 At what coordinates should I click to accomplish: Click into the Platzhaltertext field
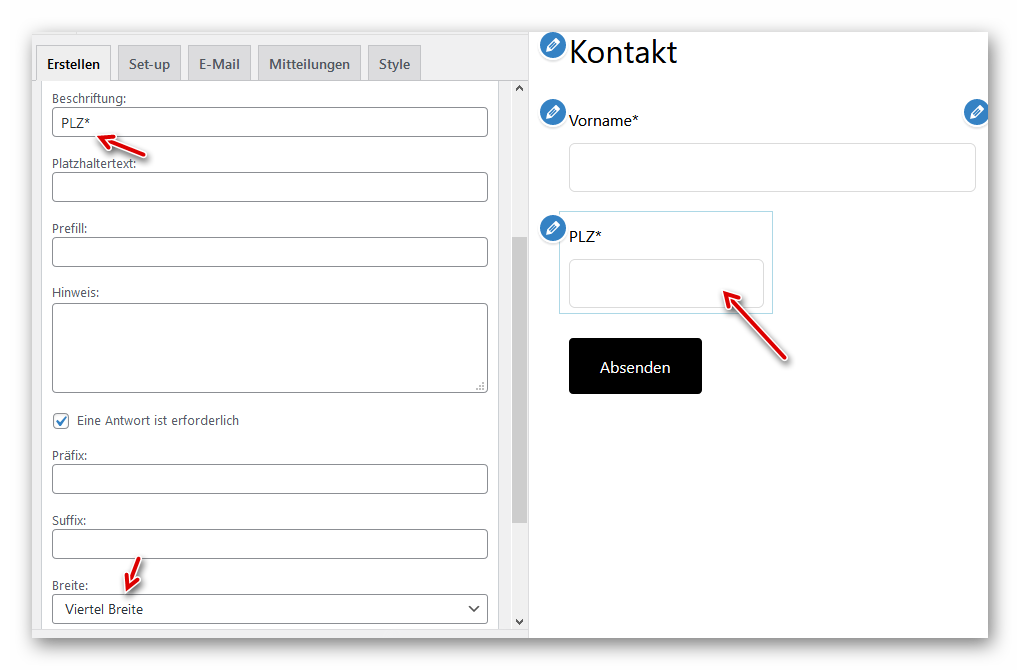pyautogui.click(x=270, y=187)
